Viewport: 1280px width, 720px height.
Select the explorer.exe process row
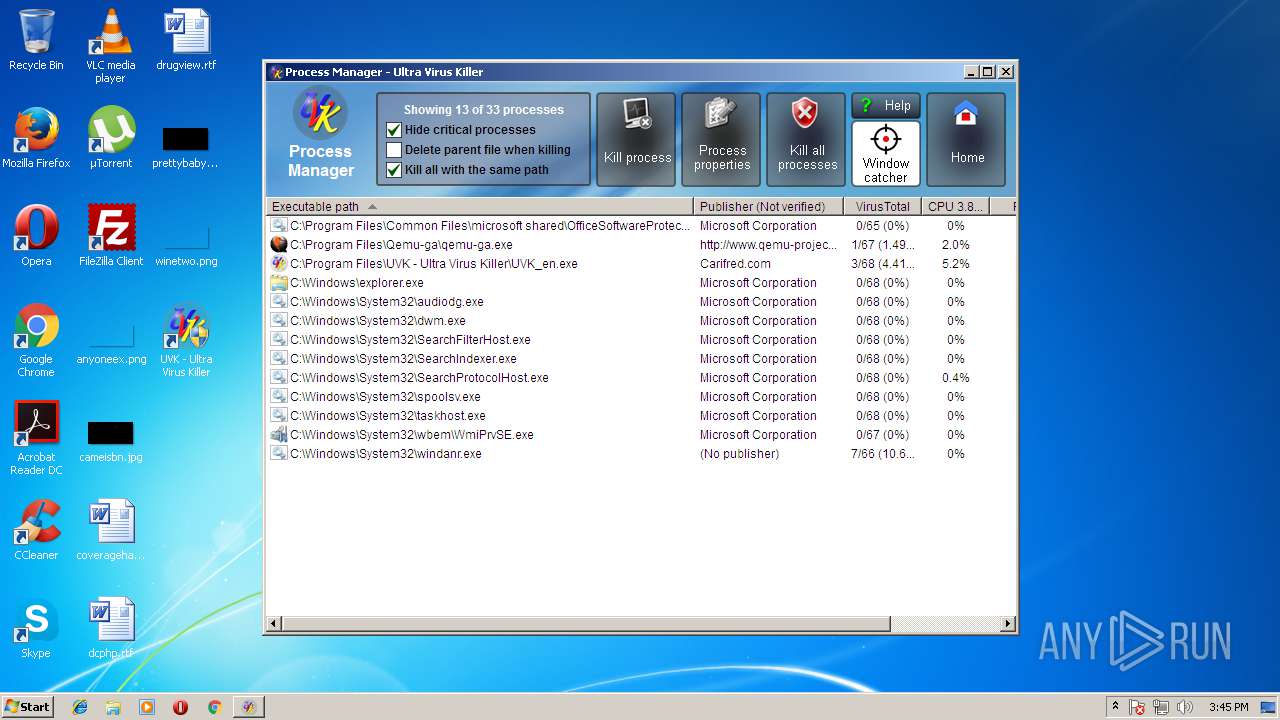tap(640, 283)
